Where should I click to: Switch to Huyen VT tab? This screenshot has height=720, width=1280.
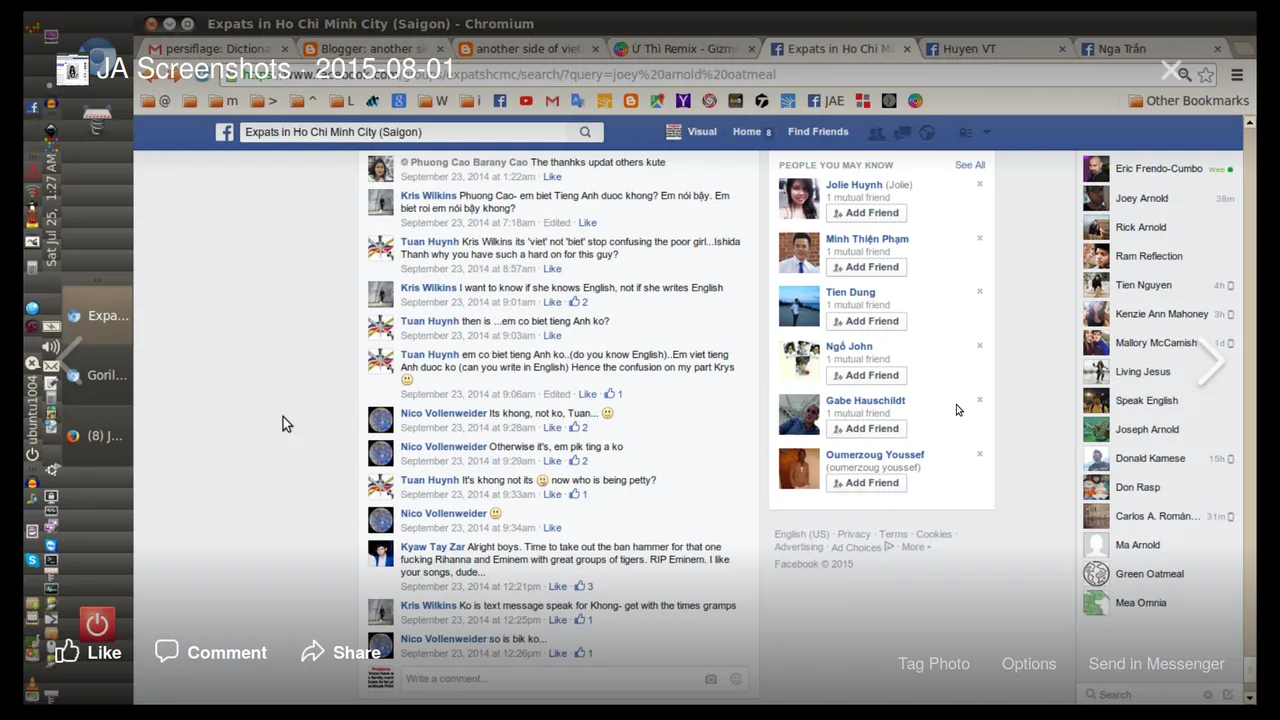(995, 48)
